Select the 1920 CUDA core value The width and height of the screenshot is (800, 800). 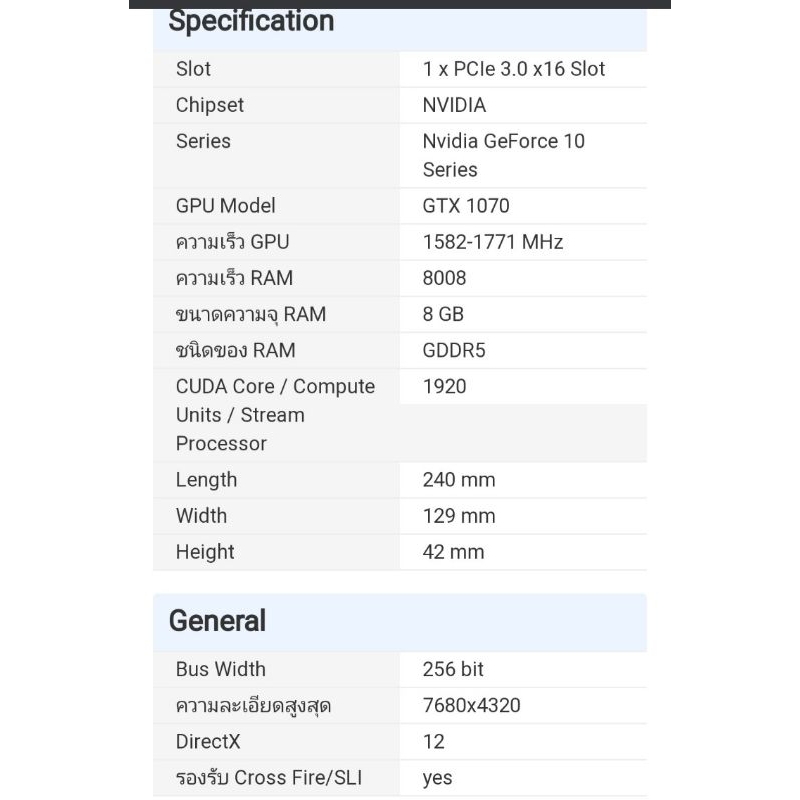coord(445,386)
